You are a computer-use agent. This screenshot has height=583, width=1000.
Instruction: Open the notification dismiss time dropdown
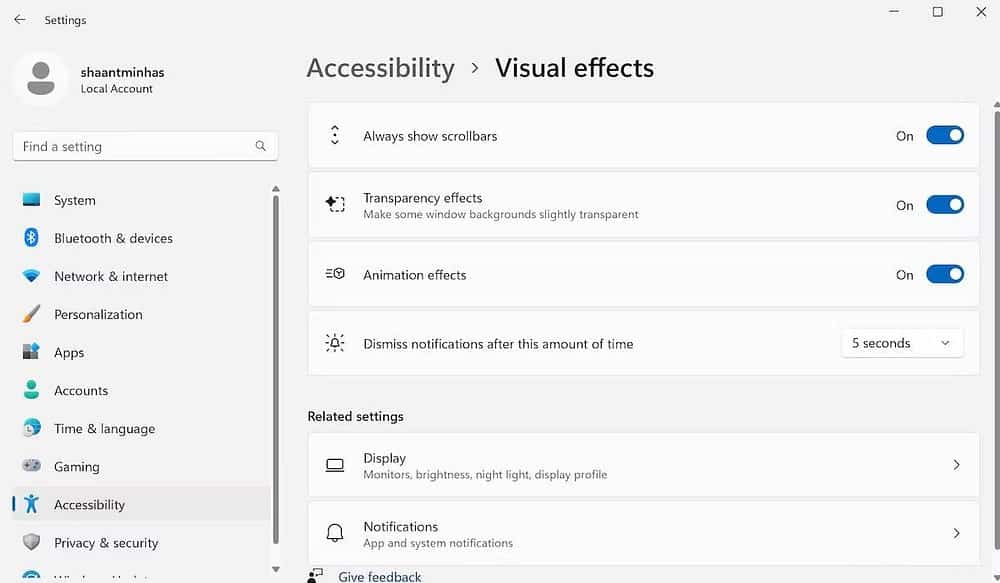[901, 343]
